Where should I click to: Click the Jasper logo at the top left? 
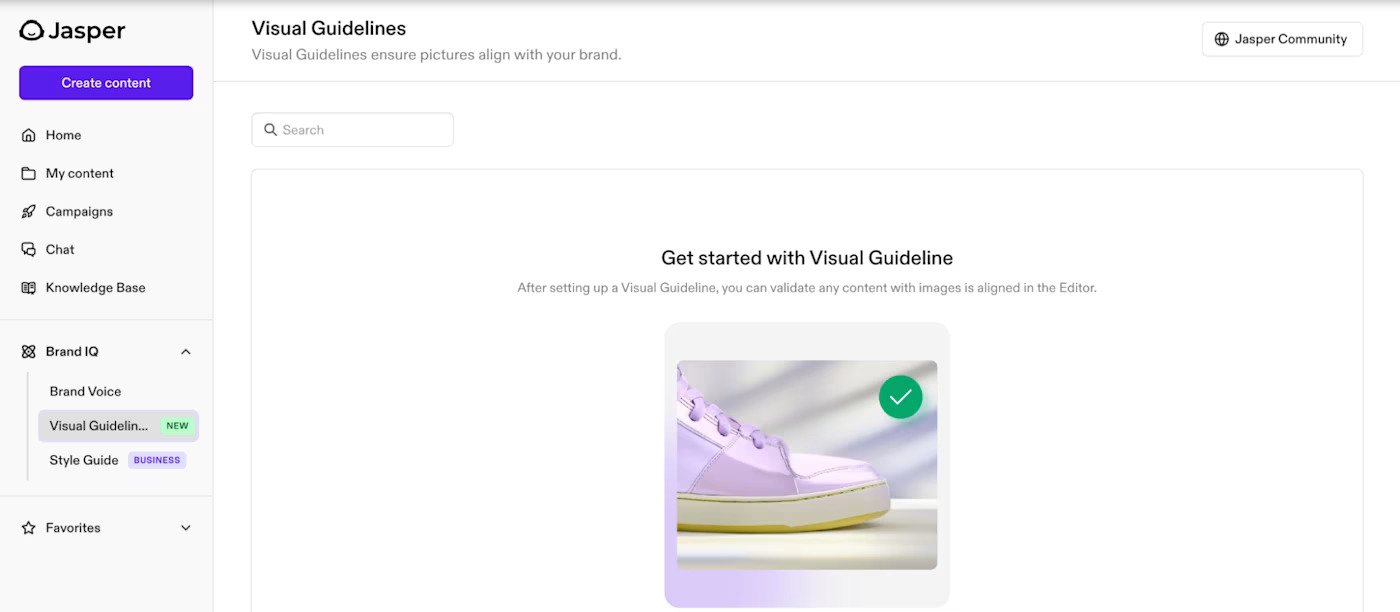pos(71,30)
